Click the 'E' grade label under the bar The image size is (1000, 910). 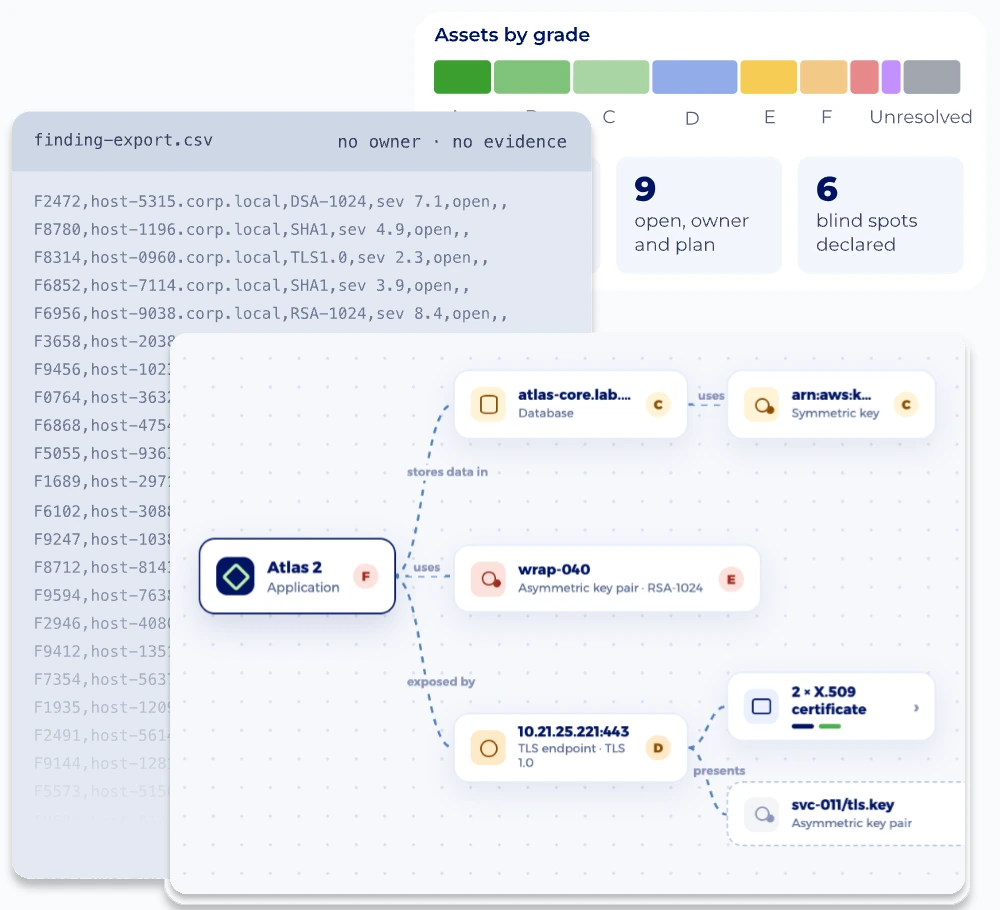click(x=770, y=117)
